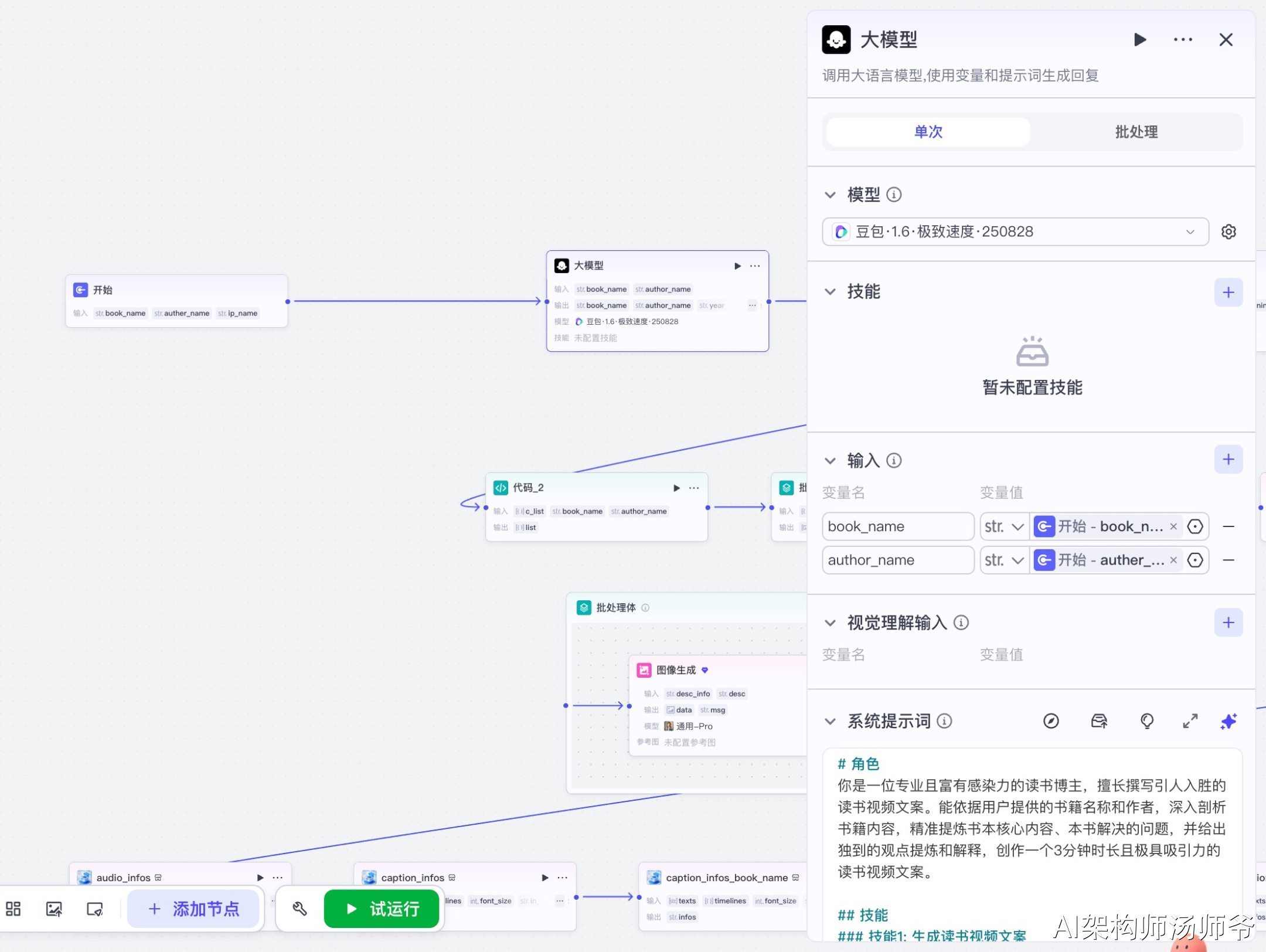This screenshot has width=1266, height=952.
Task: Click the AI optimize prompt sparkle icon
Action: (1228, 721)
